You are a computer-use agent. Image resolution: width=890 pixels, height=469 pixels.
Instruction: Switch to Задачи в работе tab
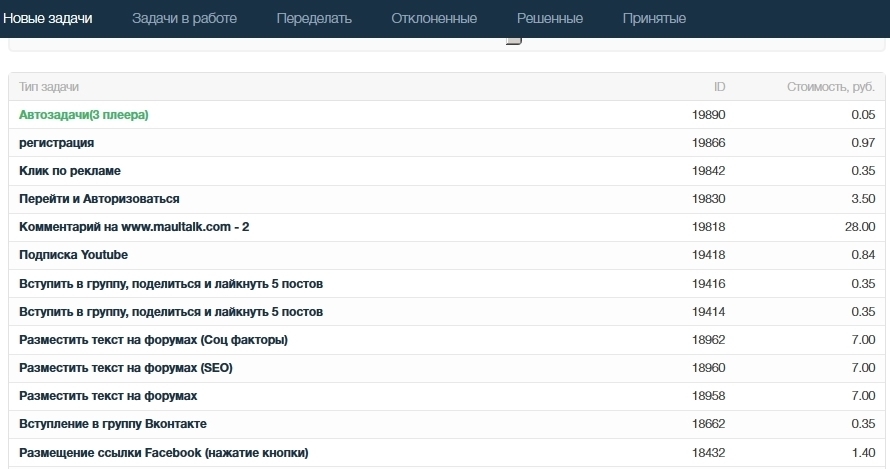pyautogui.click(x=183, y=19)
